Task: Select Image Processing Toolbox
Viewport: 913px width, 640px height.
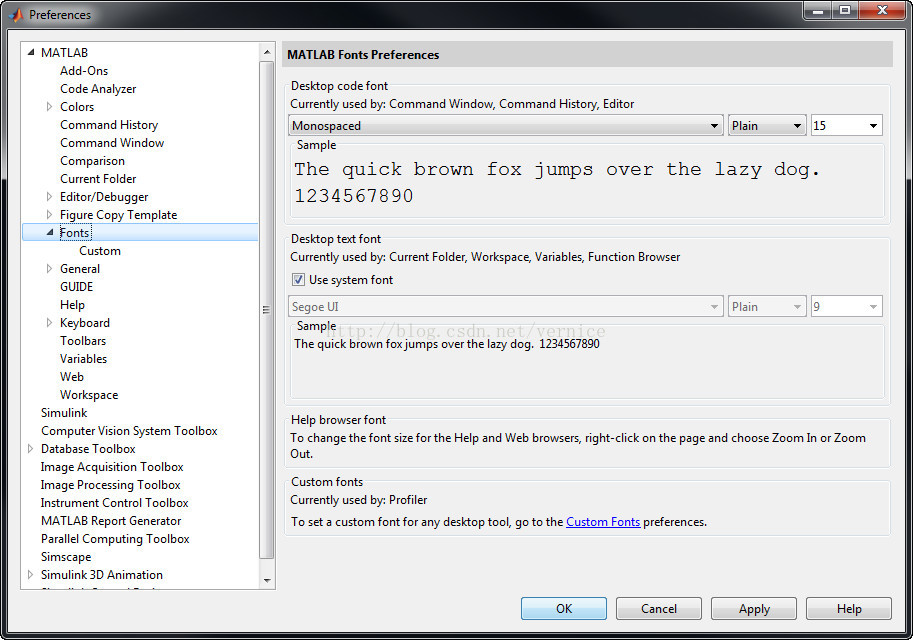Action: [x=111, y=485]
